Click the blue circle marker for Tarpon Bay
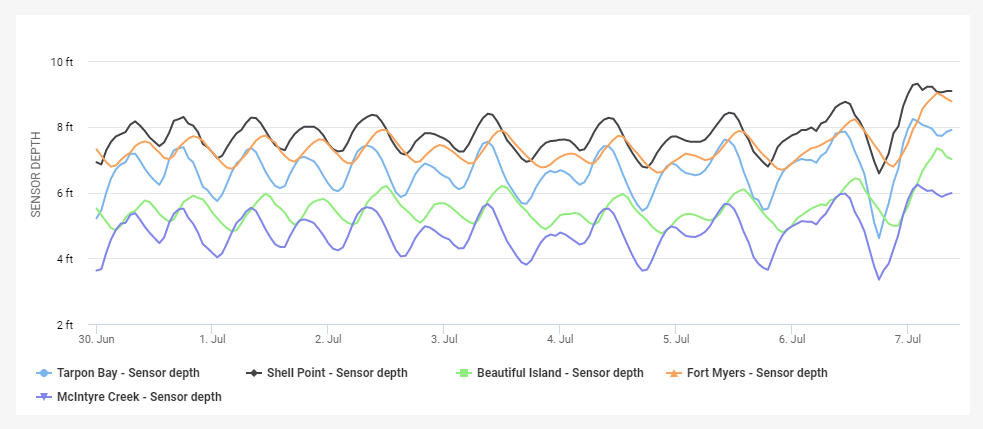 (x=43, y=373)
